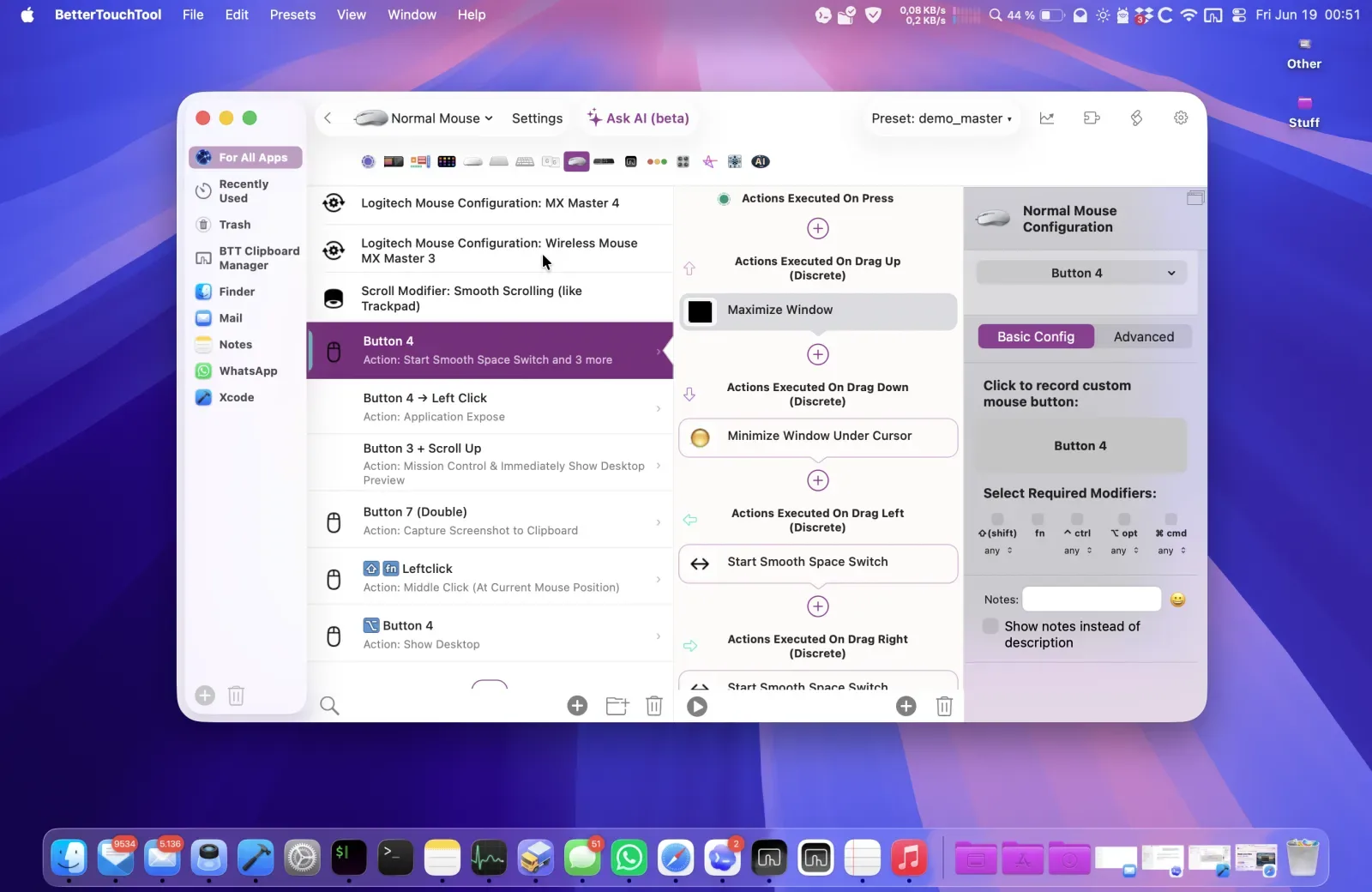This screenshot has height=892, width=1372.
Task: Delete the selected action with trash icon
Action: (x=944, y=706)
